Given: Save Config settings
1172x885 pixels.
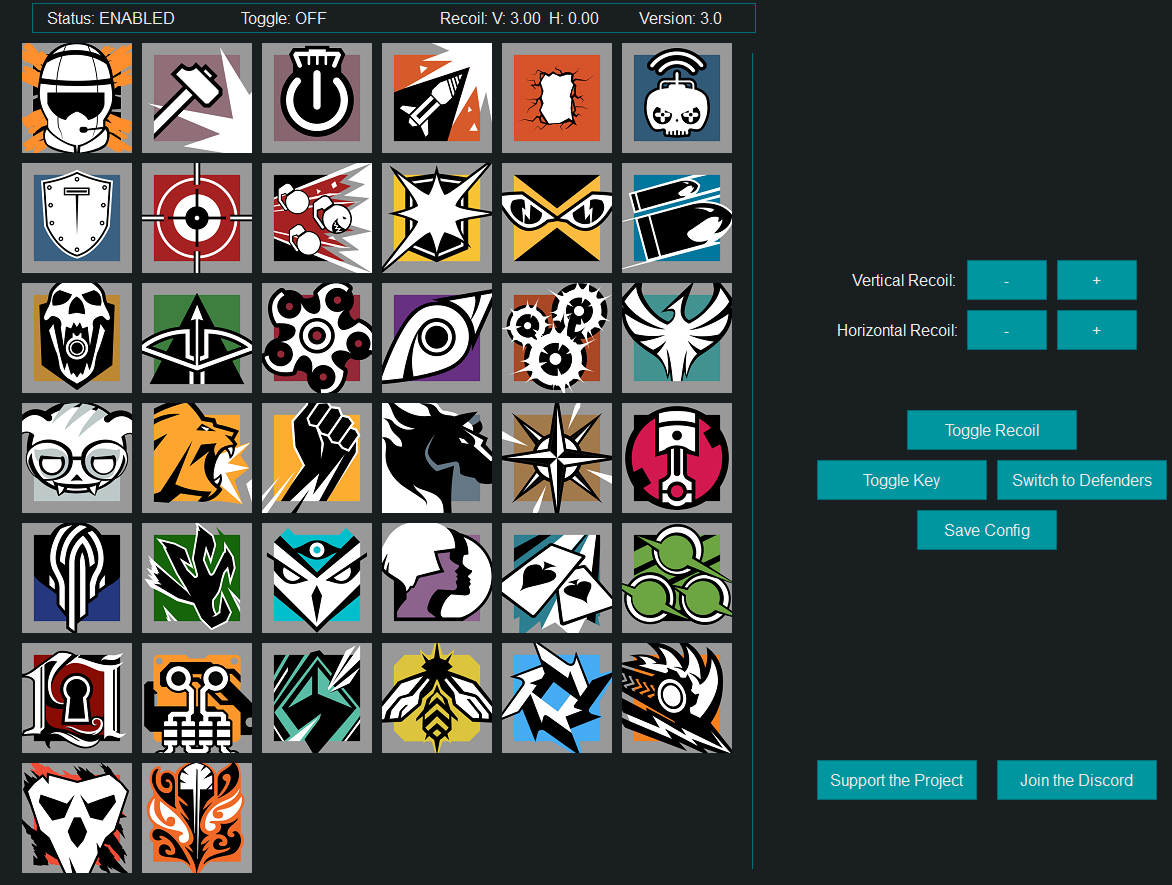Looking at the screenshot, I should (x=987, y=530).
